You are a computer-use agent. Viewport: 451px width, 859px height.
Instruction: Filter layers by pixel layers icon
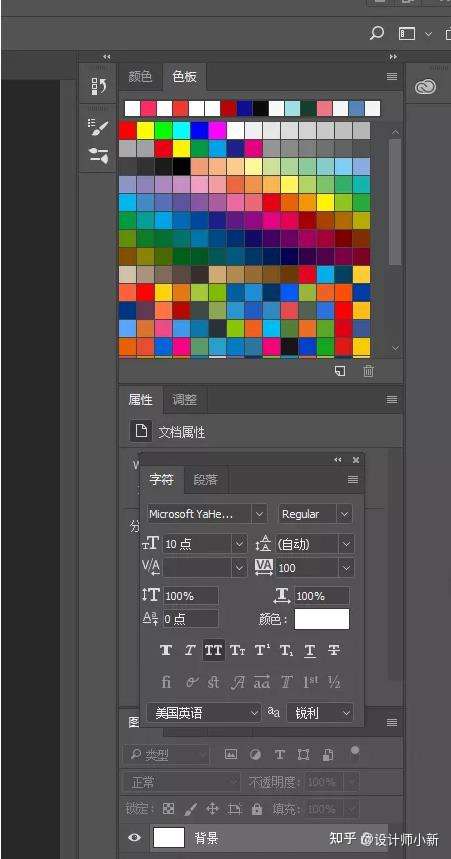[231, 754]
